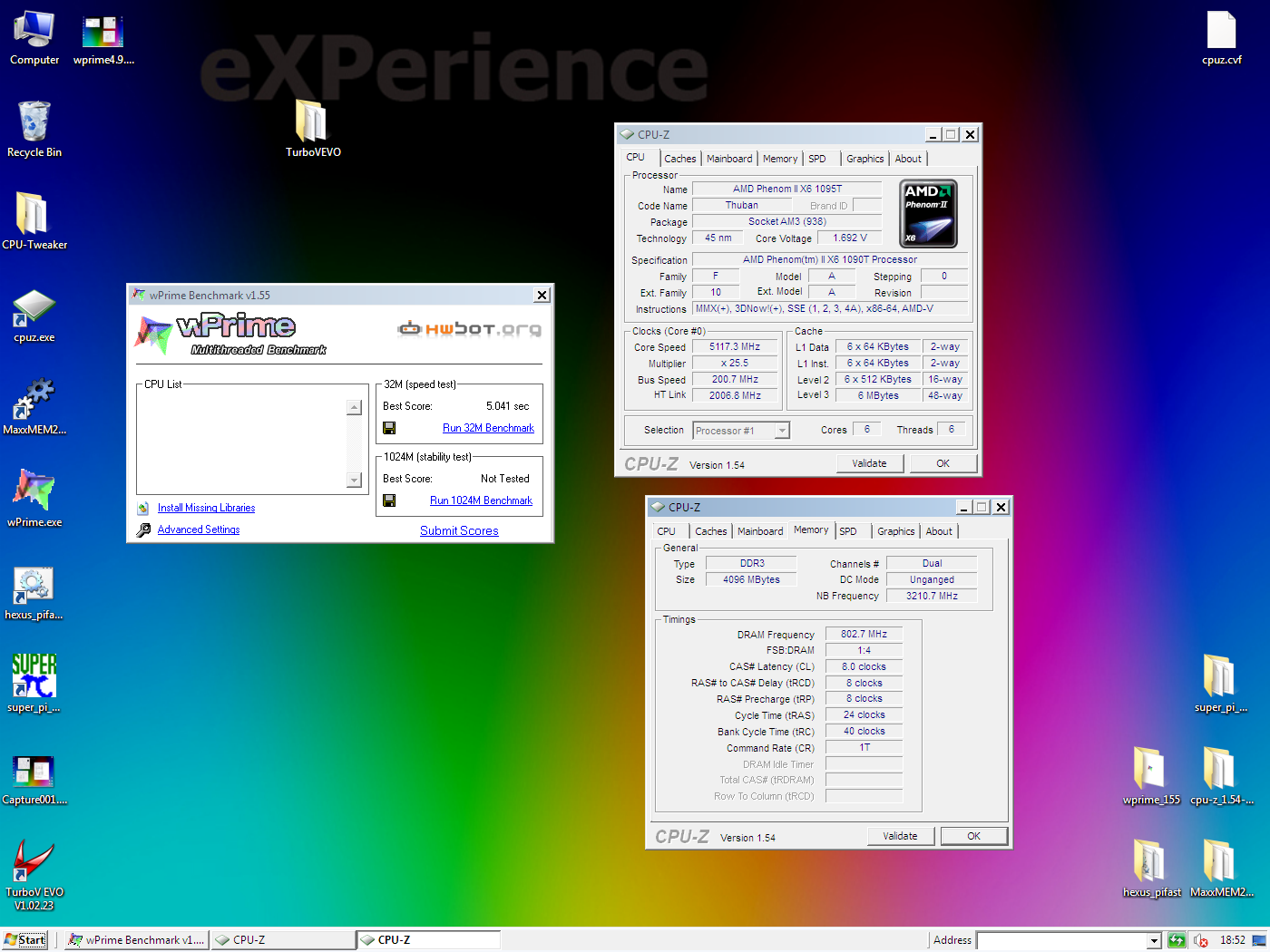This screenshot has width=1270, height=952.
Task: Click Validate in the top CPU-Z window
Action: tap(869, 463)
